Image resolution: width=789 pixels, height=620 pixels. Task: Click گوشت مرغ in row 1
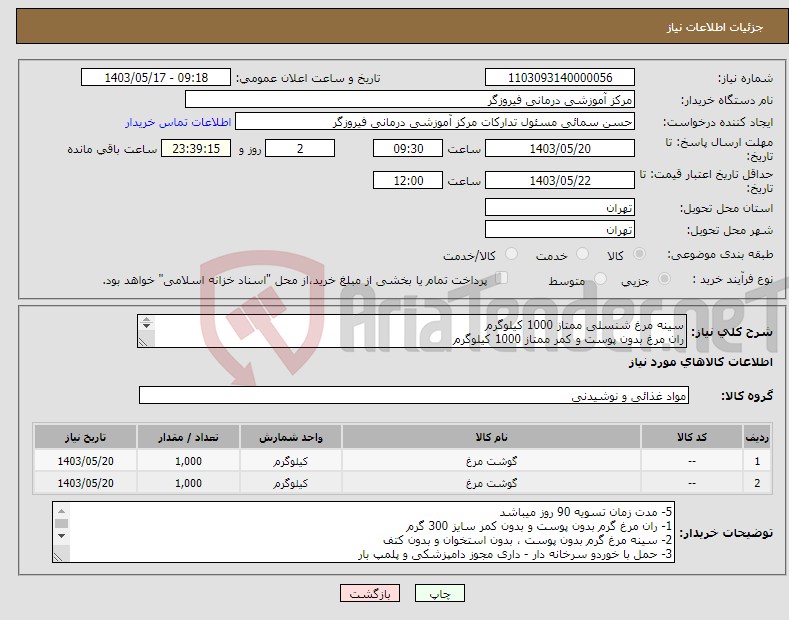[x=491, y=460]
